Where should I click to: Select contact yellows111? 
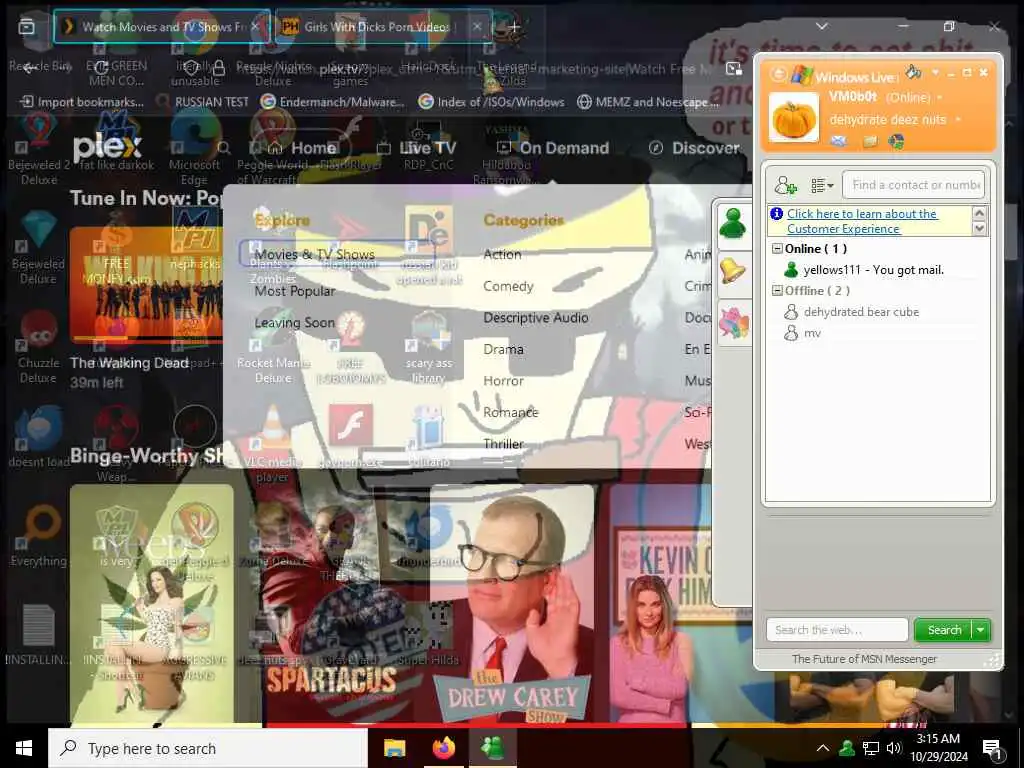(x=863, y=270)
